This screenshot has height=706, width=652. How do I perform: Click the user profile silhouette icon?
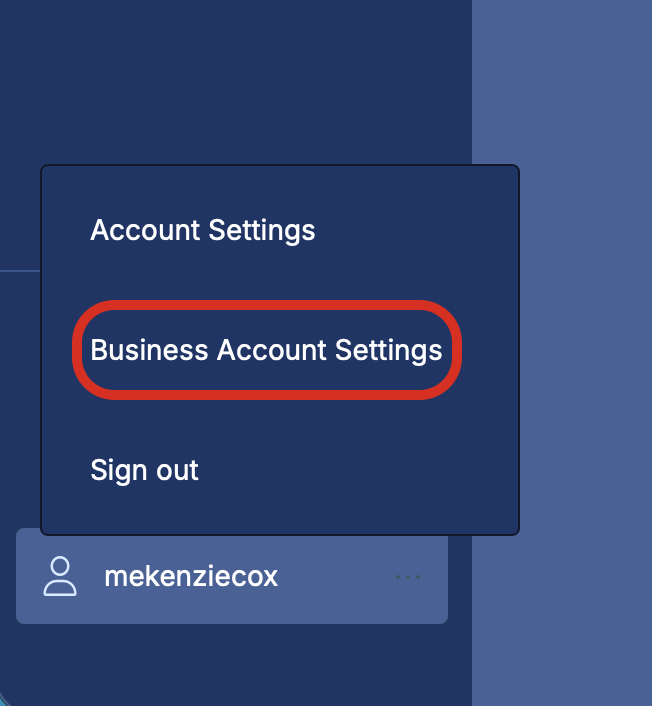pos(60,576)
